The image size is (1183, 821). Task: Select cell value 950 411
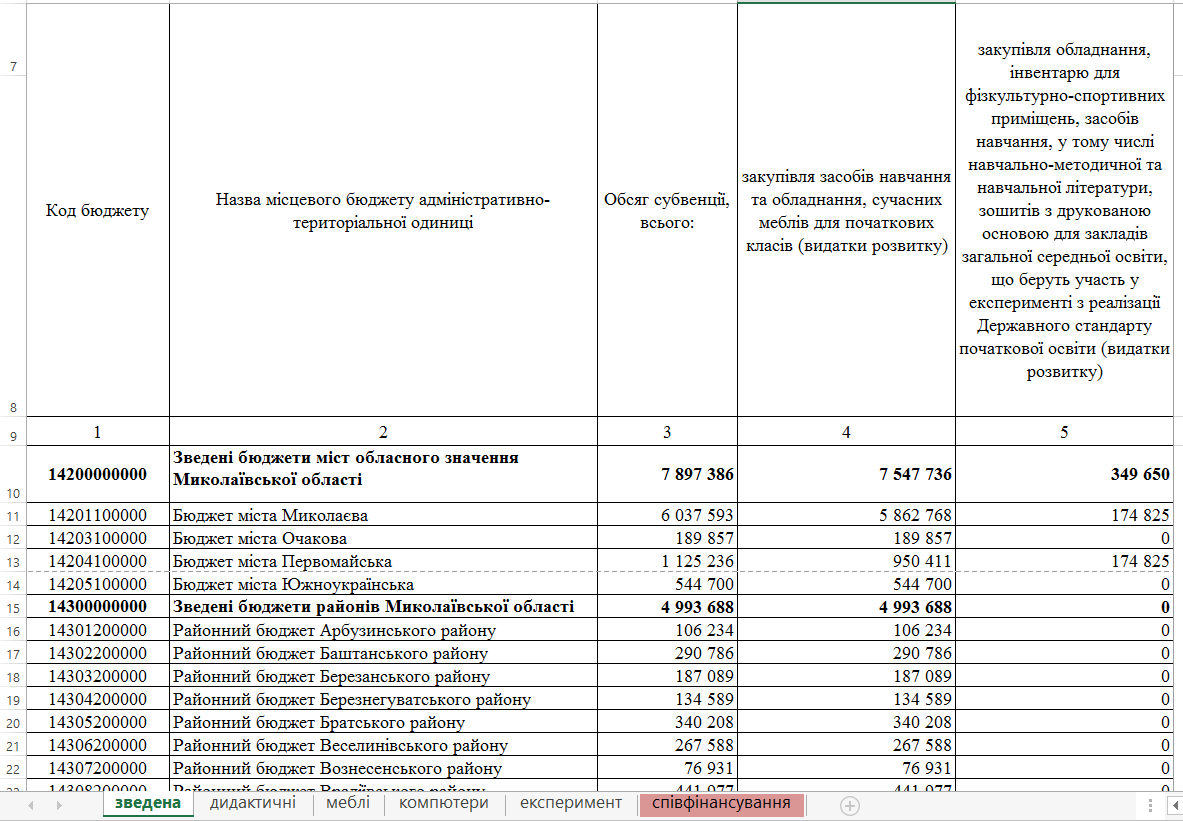pos(847,561)
